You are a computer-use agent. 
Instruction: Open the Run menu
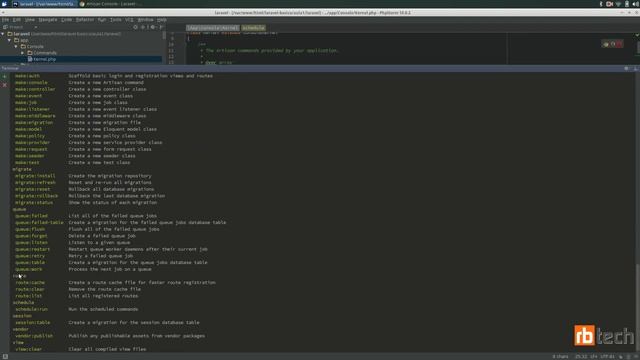(102, 20)
